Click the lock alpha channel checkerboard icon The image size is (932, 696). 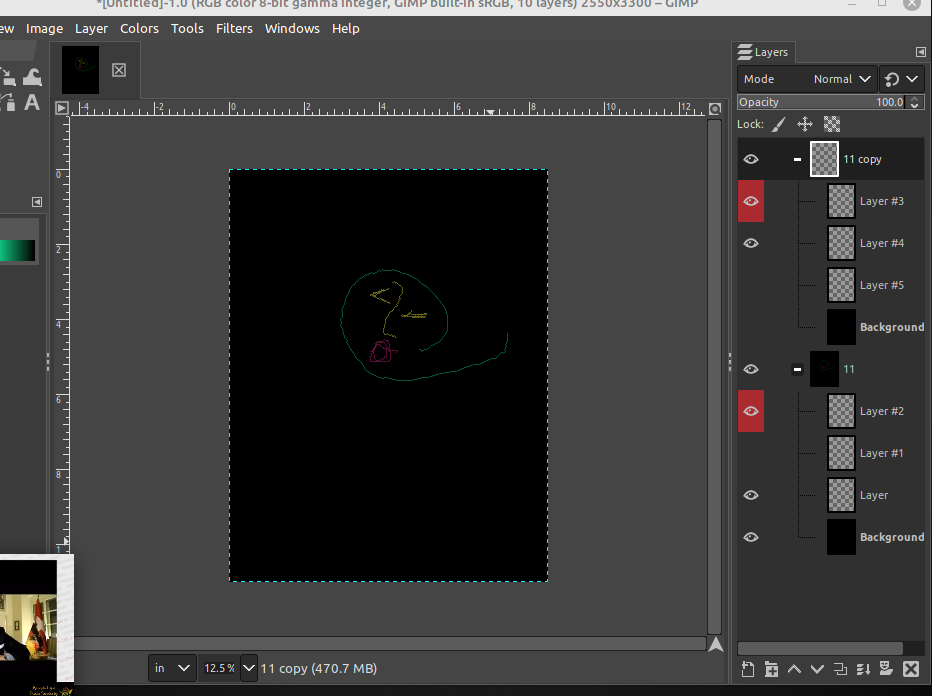click(x=832, y=124)
